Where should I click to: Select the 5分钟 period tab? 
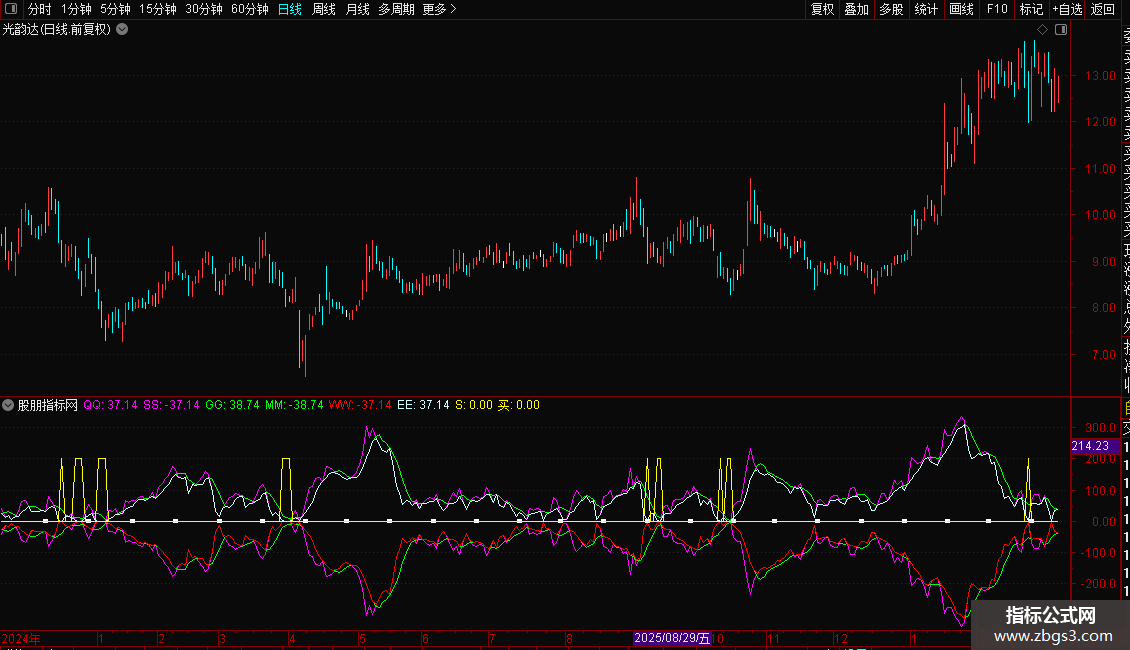click(x=115, y=9)
